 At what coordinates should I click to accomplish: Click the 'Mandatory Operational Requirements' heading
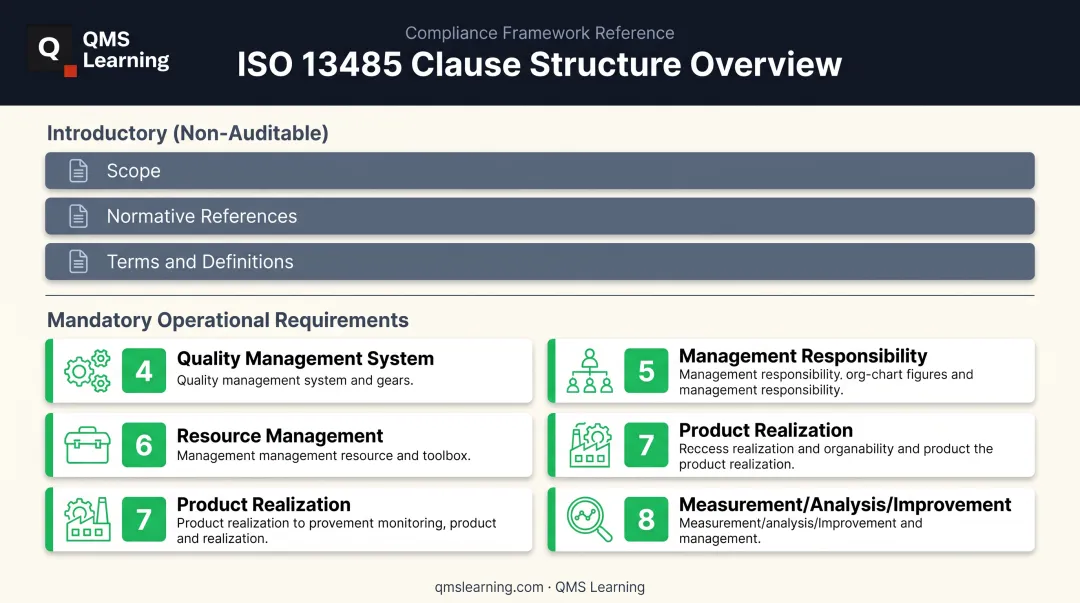tap(227, 320)
